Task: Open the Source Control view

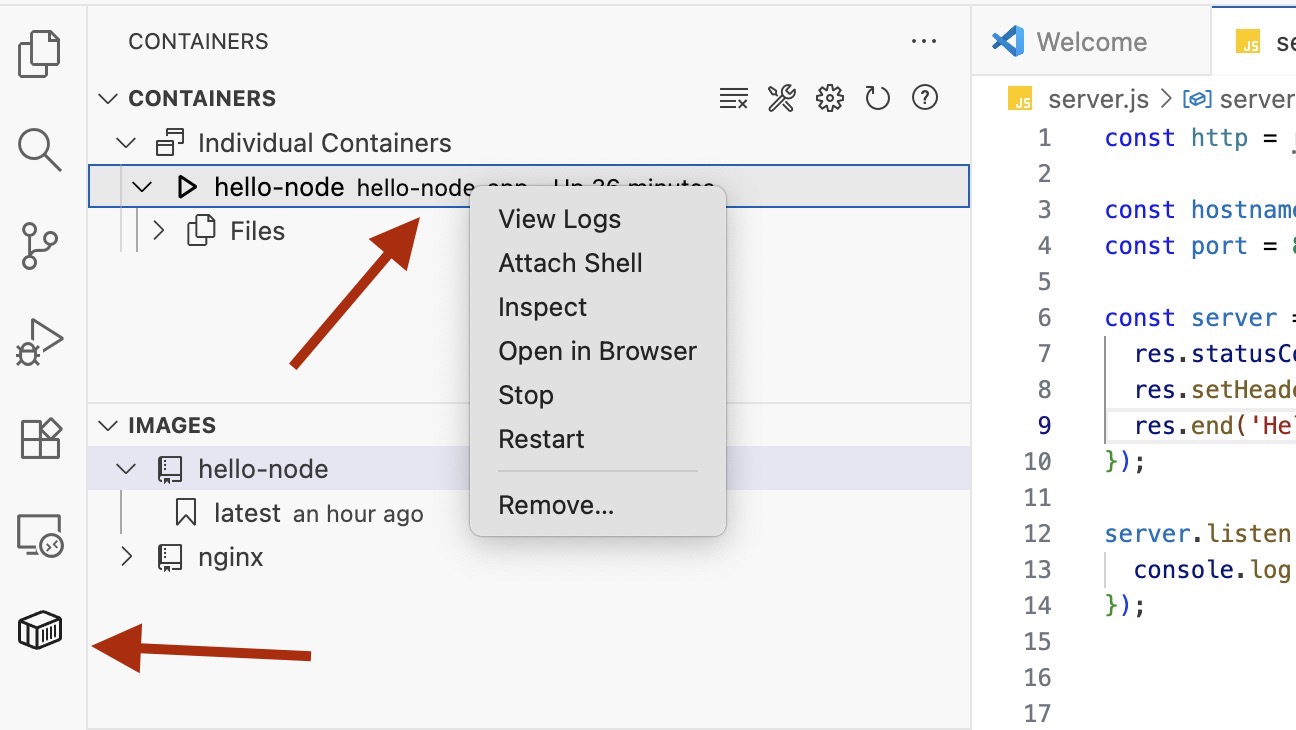Action: (40, 246)
